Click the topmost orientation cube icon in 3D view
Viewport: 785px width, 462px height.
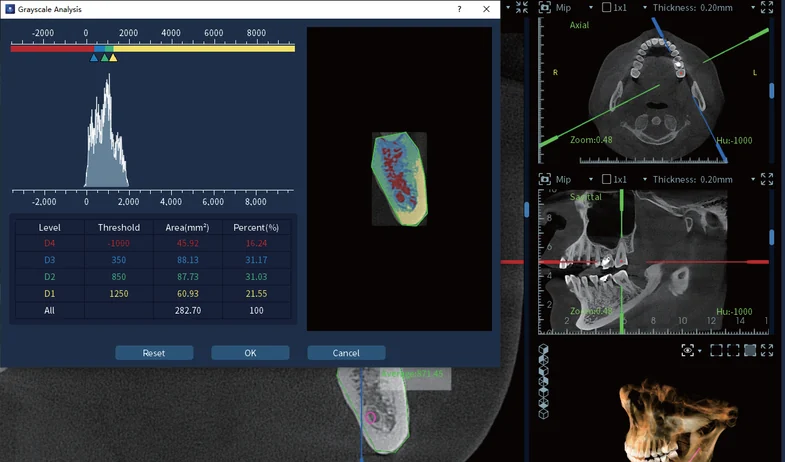click(544, 349)
